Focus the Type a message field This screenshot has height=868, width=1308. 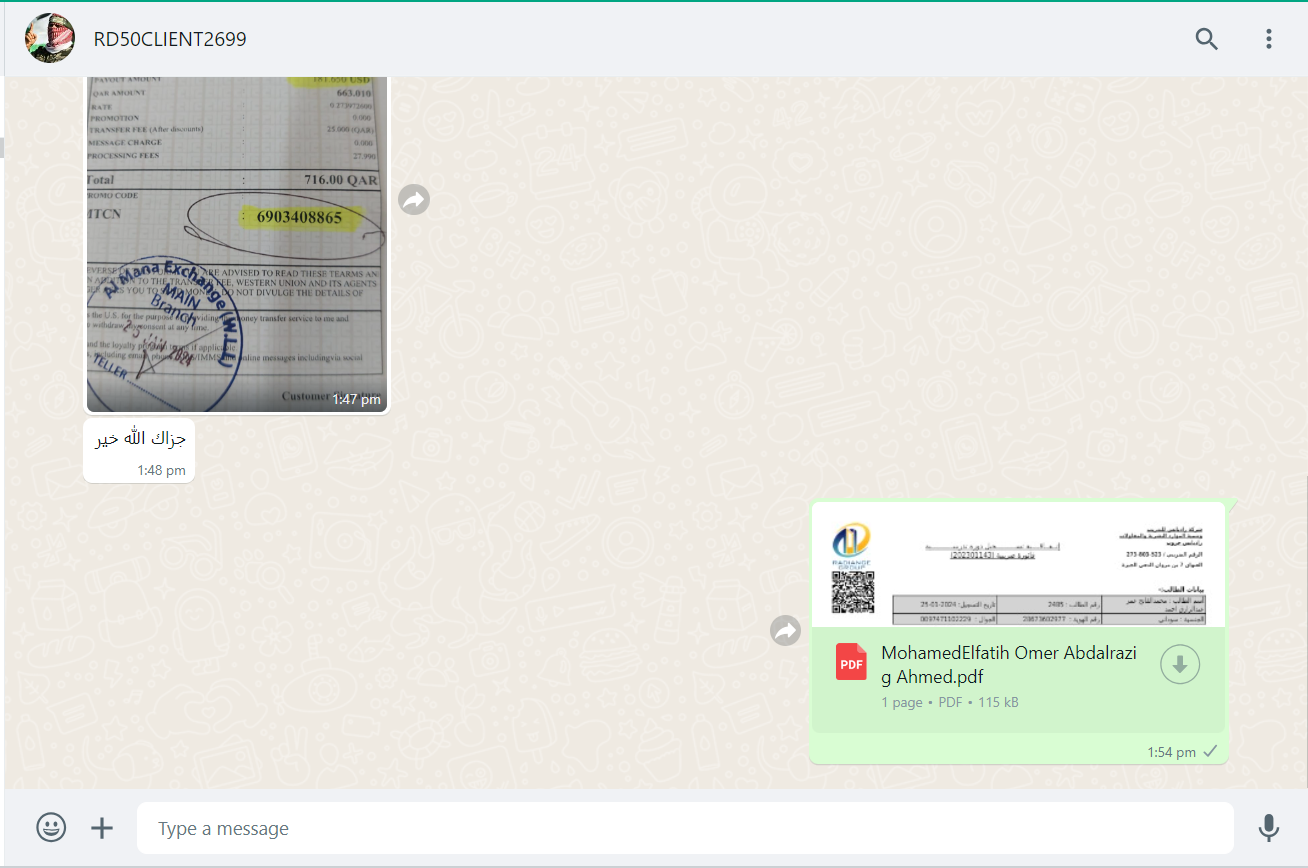685,828
